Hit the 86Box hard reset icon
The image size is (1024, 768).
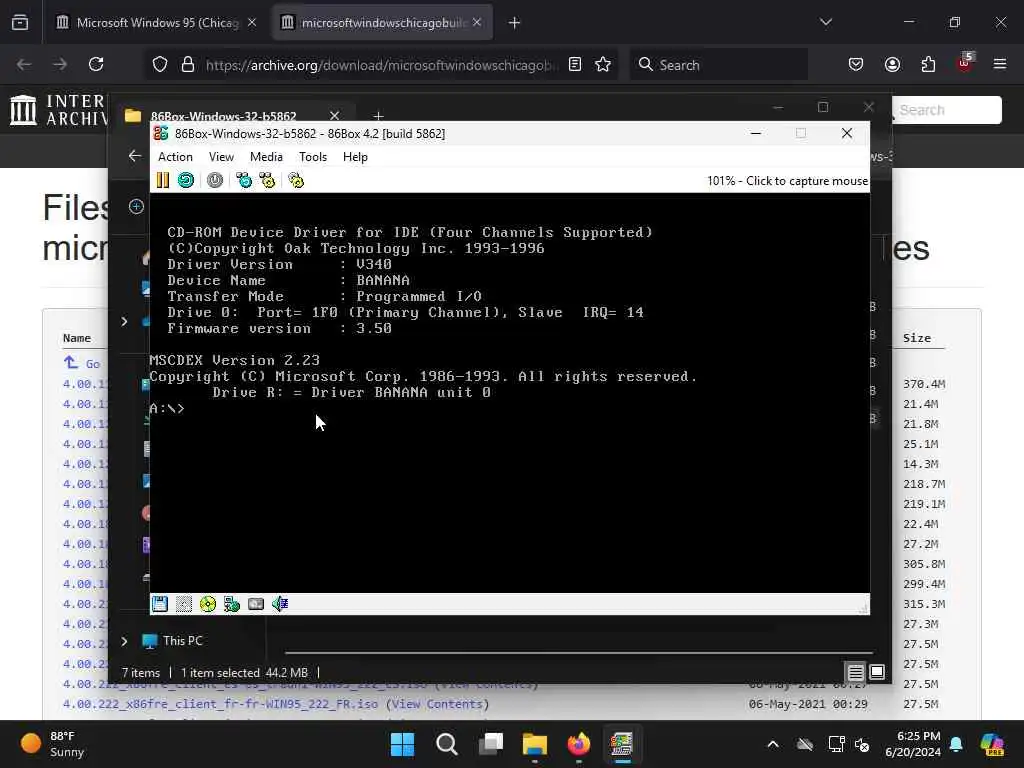point(186,180)
